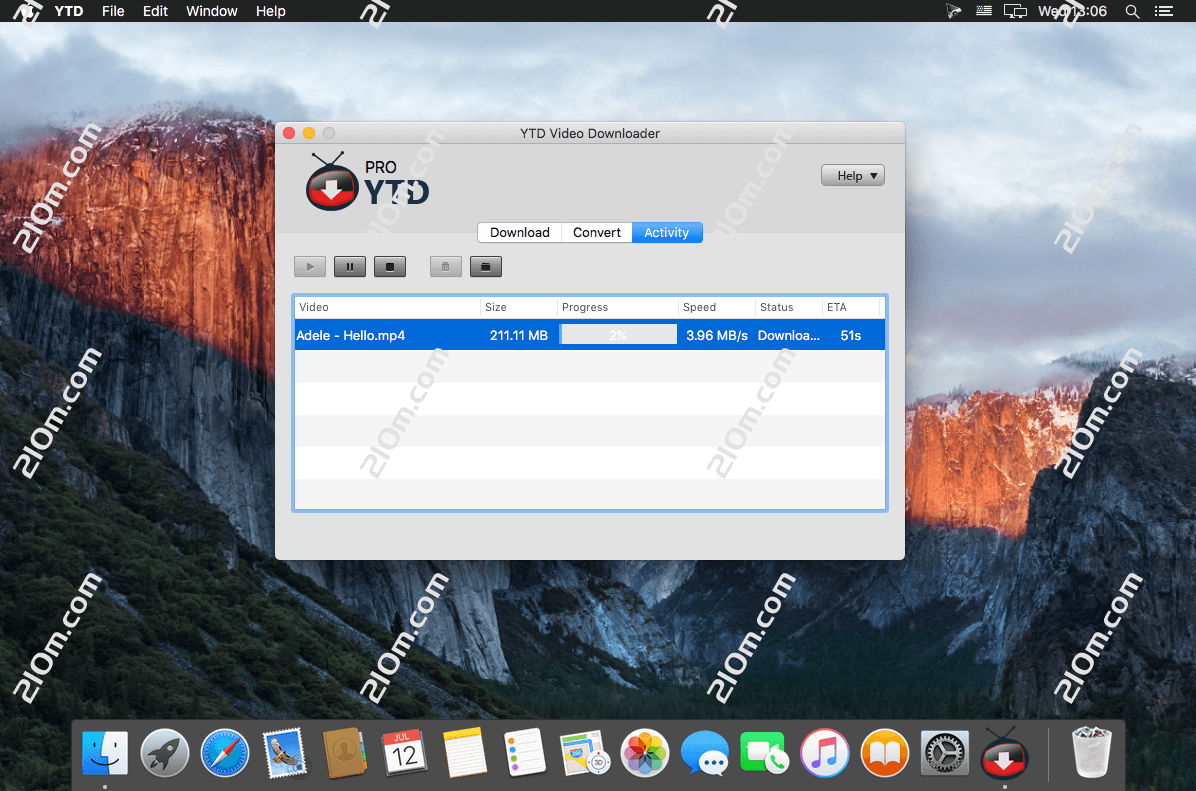Minimize the YTD Video Downloader window
This screenshot has width=1196, height=791.
[309, 133]
